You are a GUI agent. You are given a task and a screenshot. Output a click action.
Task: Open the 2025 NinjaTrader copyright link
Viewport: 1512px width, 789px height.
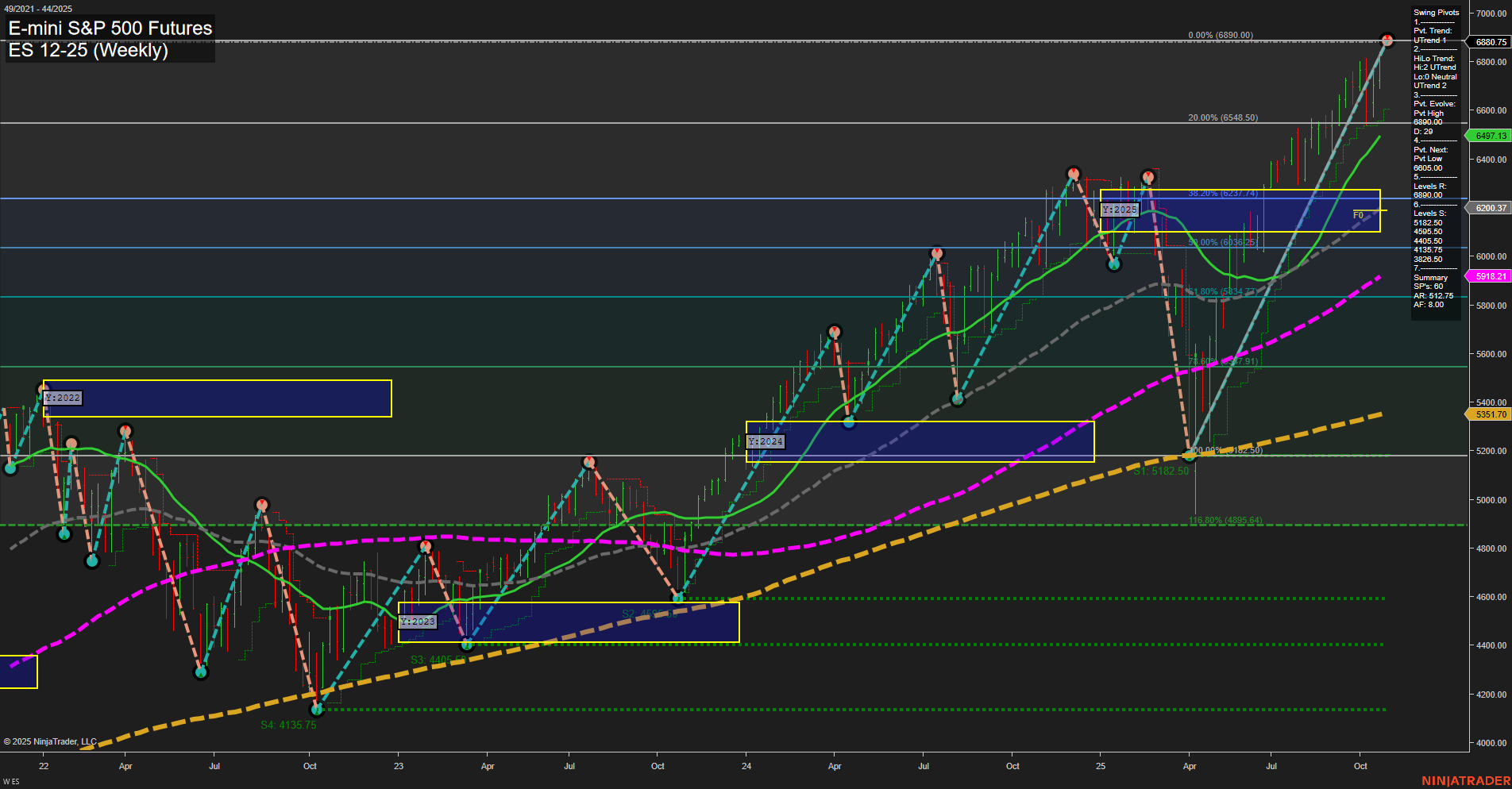coord(49,741)
